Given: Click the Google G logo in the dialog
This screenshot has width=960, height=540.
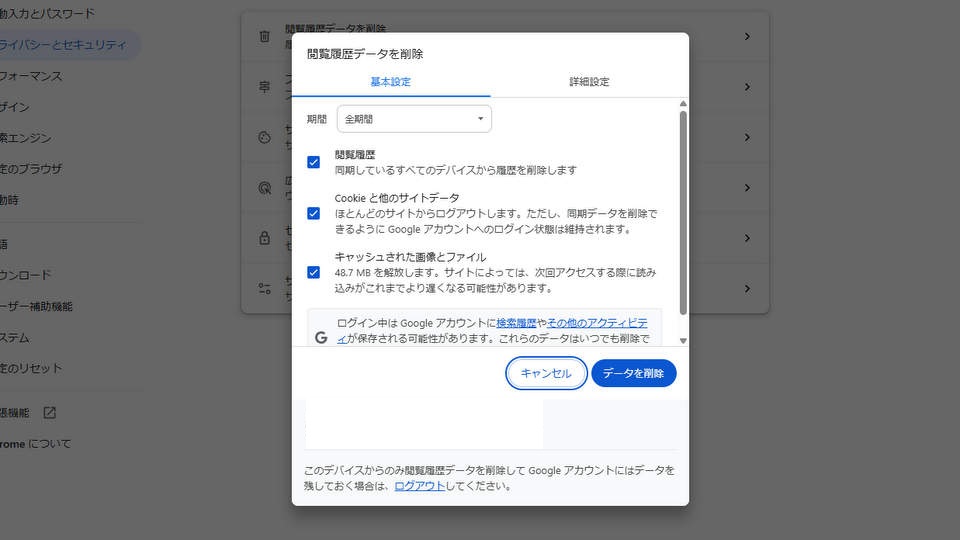Looking at the screenshot, I should click(321, 338).
